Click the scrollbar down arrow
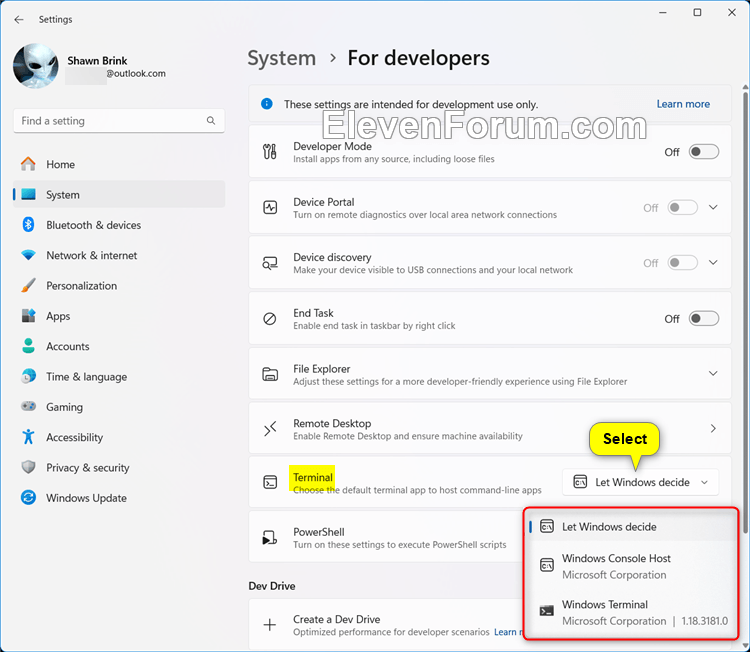The height and width of the screenshot is (652, 750). pyautogui.click(x=745, y=646)
